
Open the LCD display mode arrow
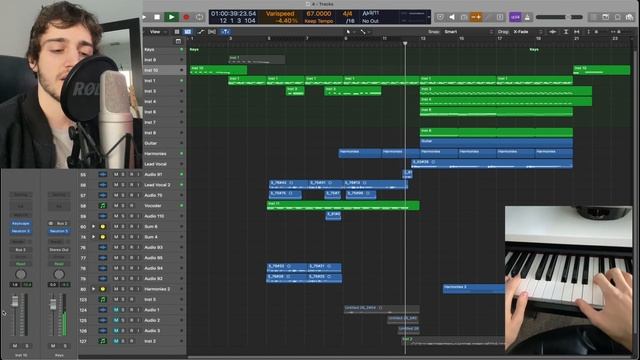(429, 17)
